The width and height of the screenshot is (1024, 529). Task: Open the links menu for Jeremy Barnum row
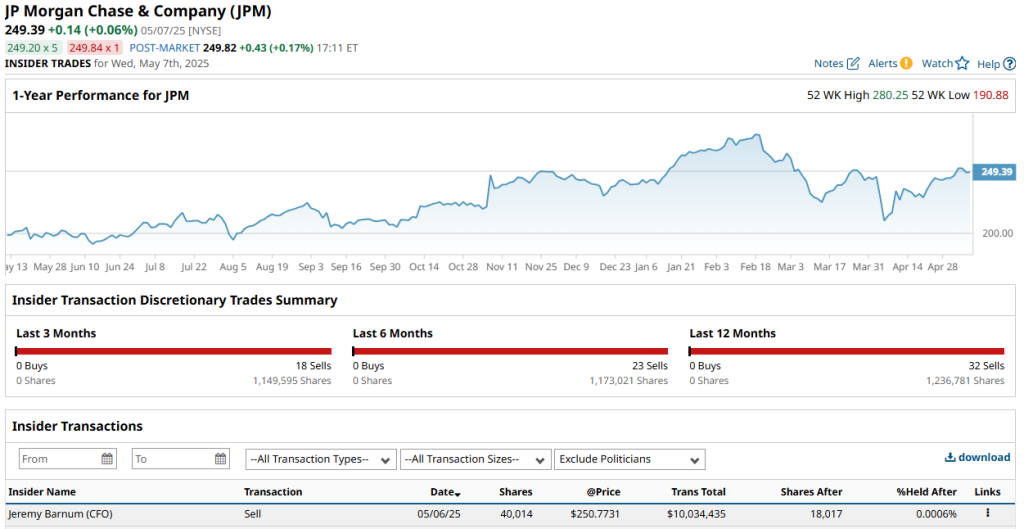click(x=987, y=513)
